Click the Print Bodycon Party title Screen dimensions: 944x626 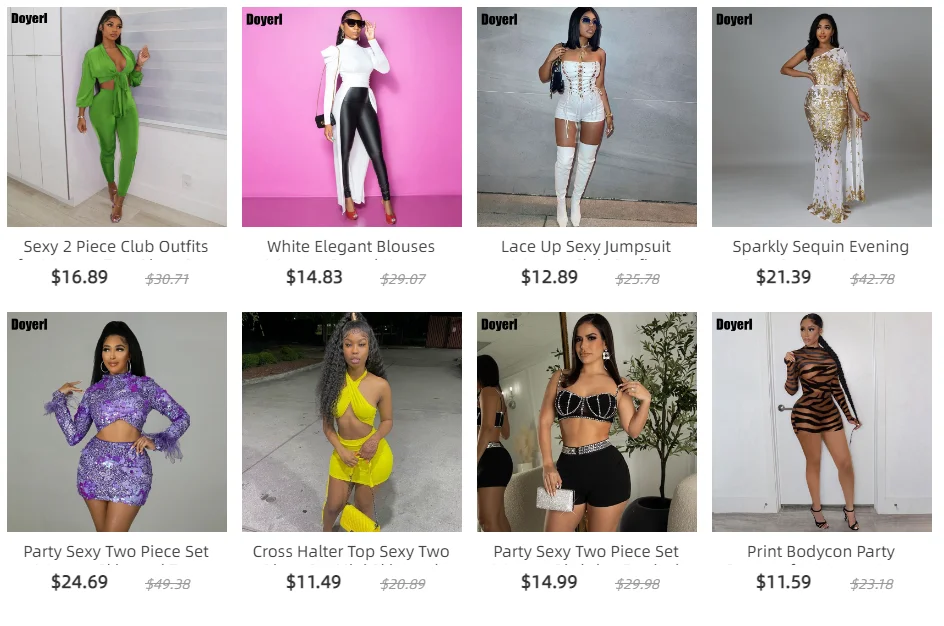point(821,551)
